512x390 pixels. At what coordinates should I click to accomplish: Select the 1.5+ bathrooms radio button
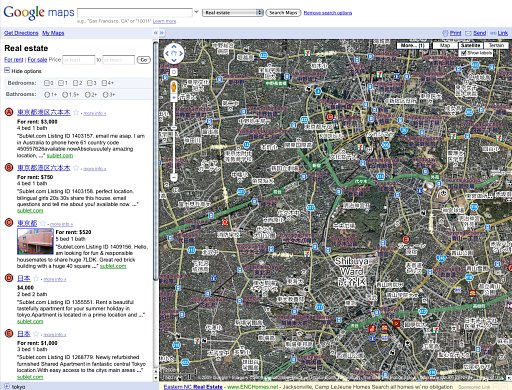point(65,95)
